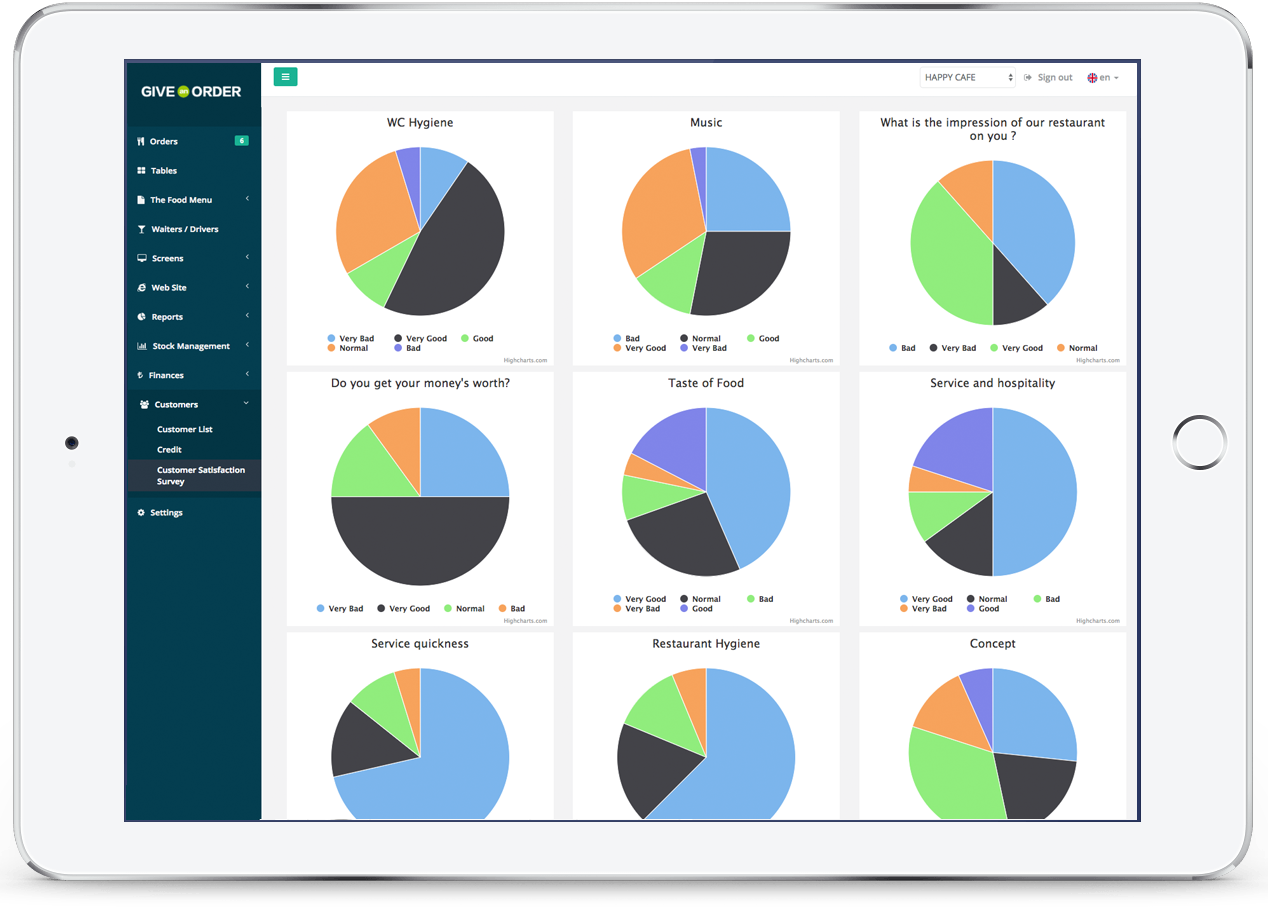The height and width of the screenshot is (922, 1268).
Task: Open Customer List in the sidebar
Action: (x=185, y=430)
